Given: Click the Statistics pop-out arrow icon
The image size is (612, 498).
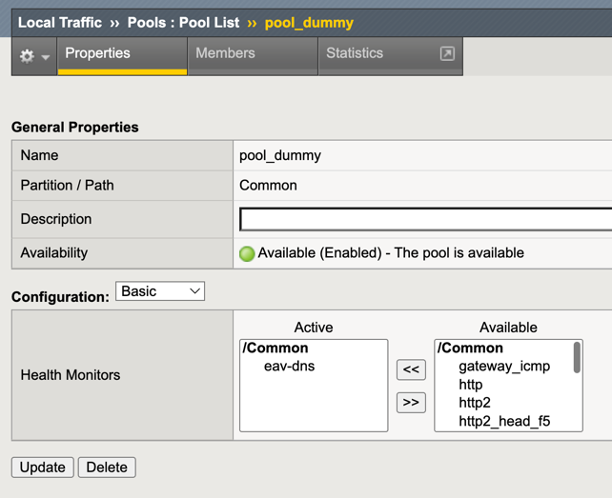Looking at the screenshot, I should click(447, 54).
